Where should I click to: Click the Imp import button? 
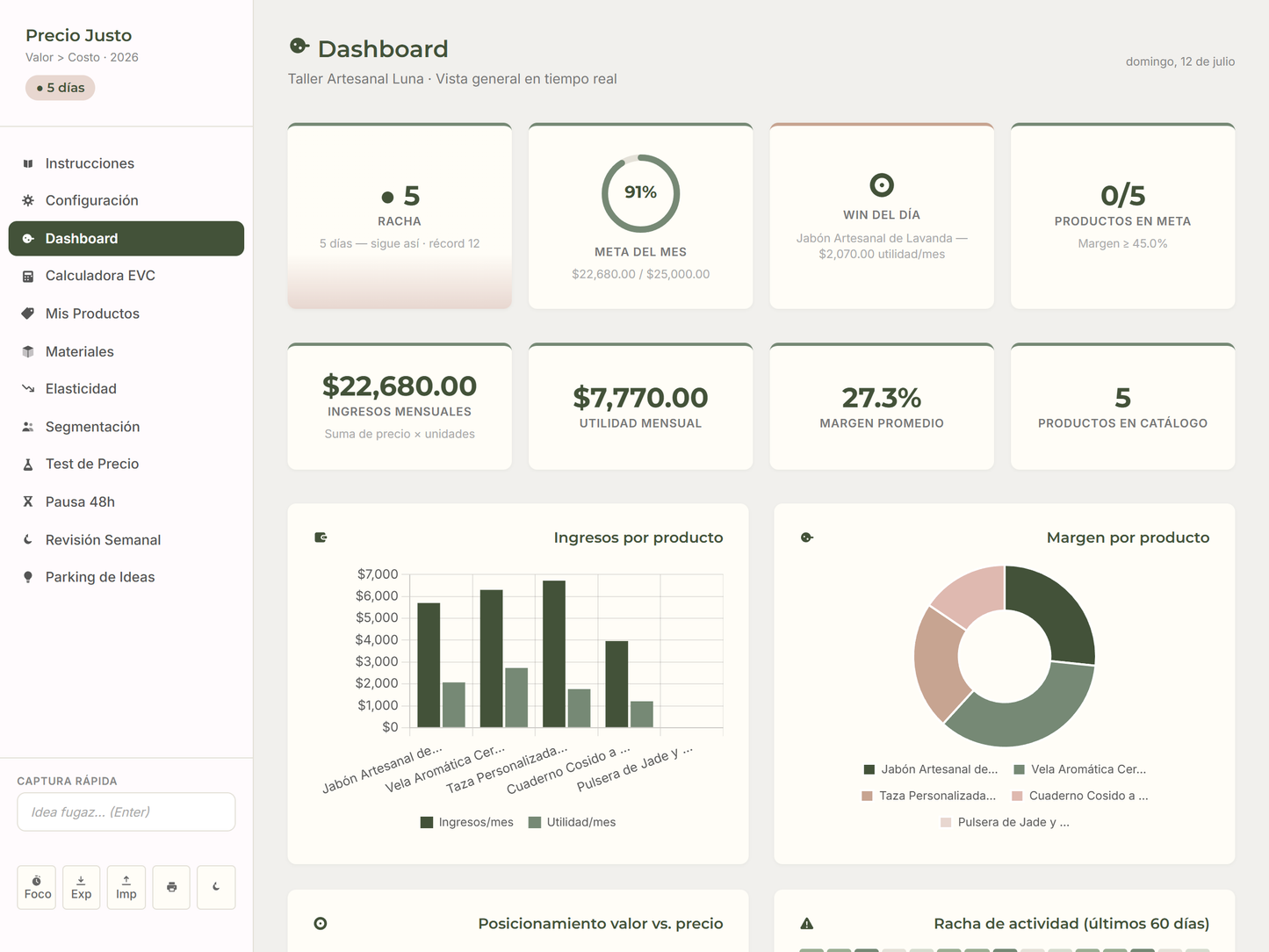126,887
